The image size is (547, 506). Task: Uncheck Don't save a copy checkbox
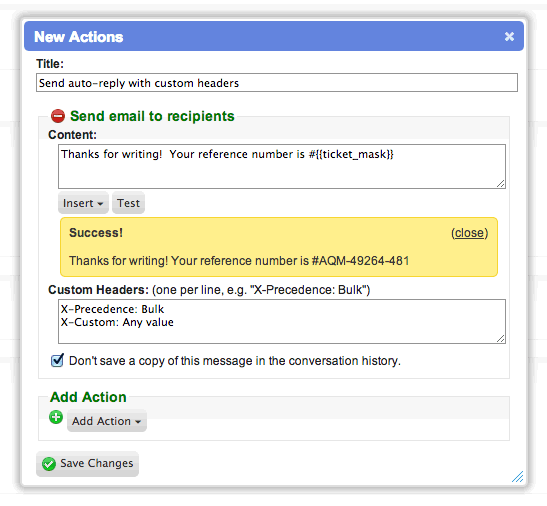[x=57, y=360]
